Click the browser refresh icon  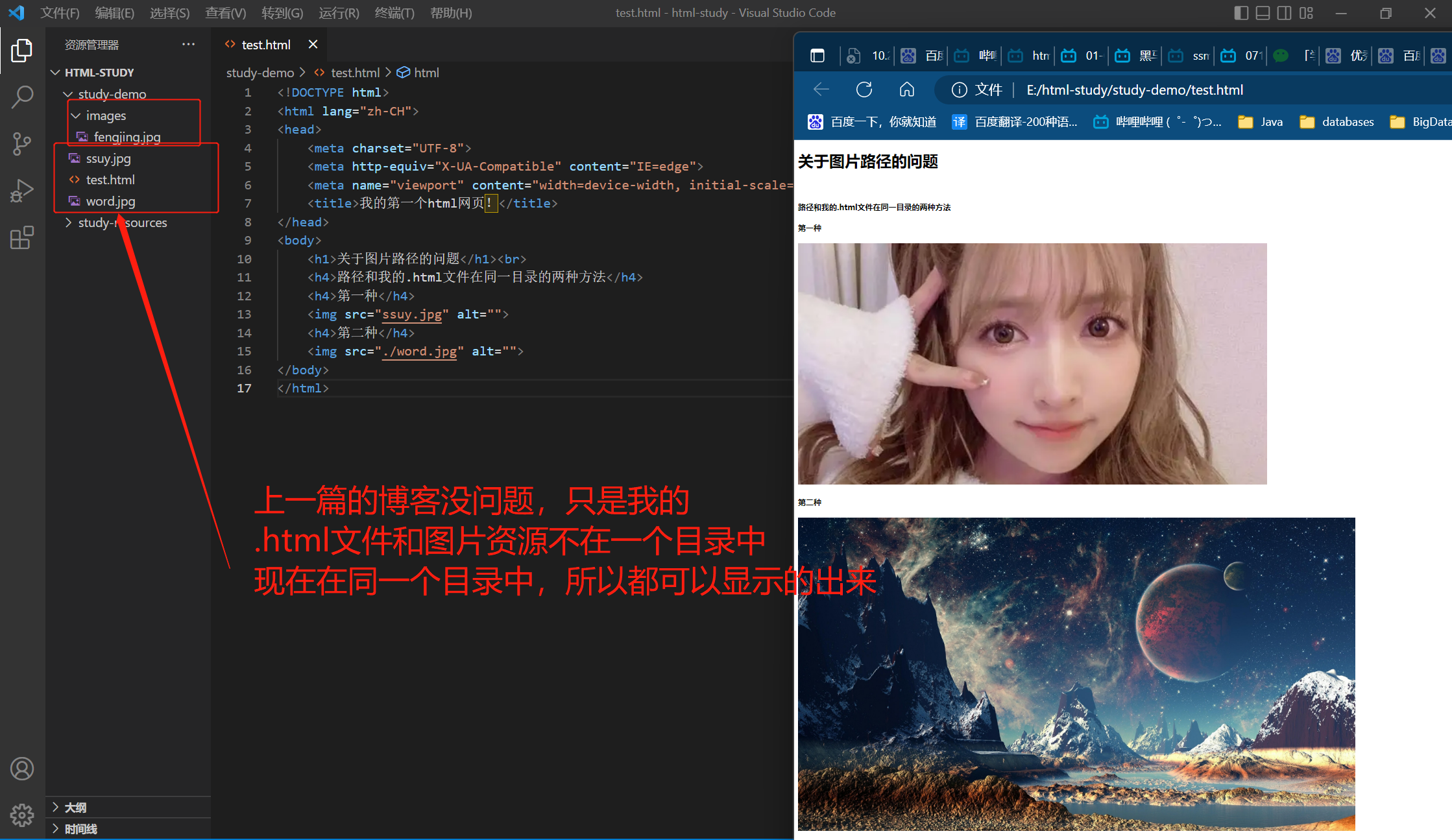[864, 90]
